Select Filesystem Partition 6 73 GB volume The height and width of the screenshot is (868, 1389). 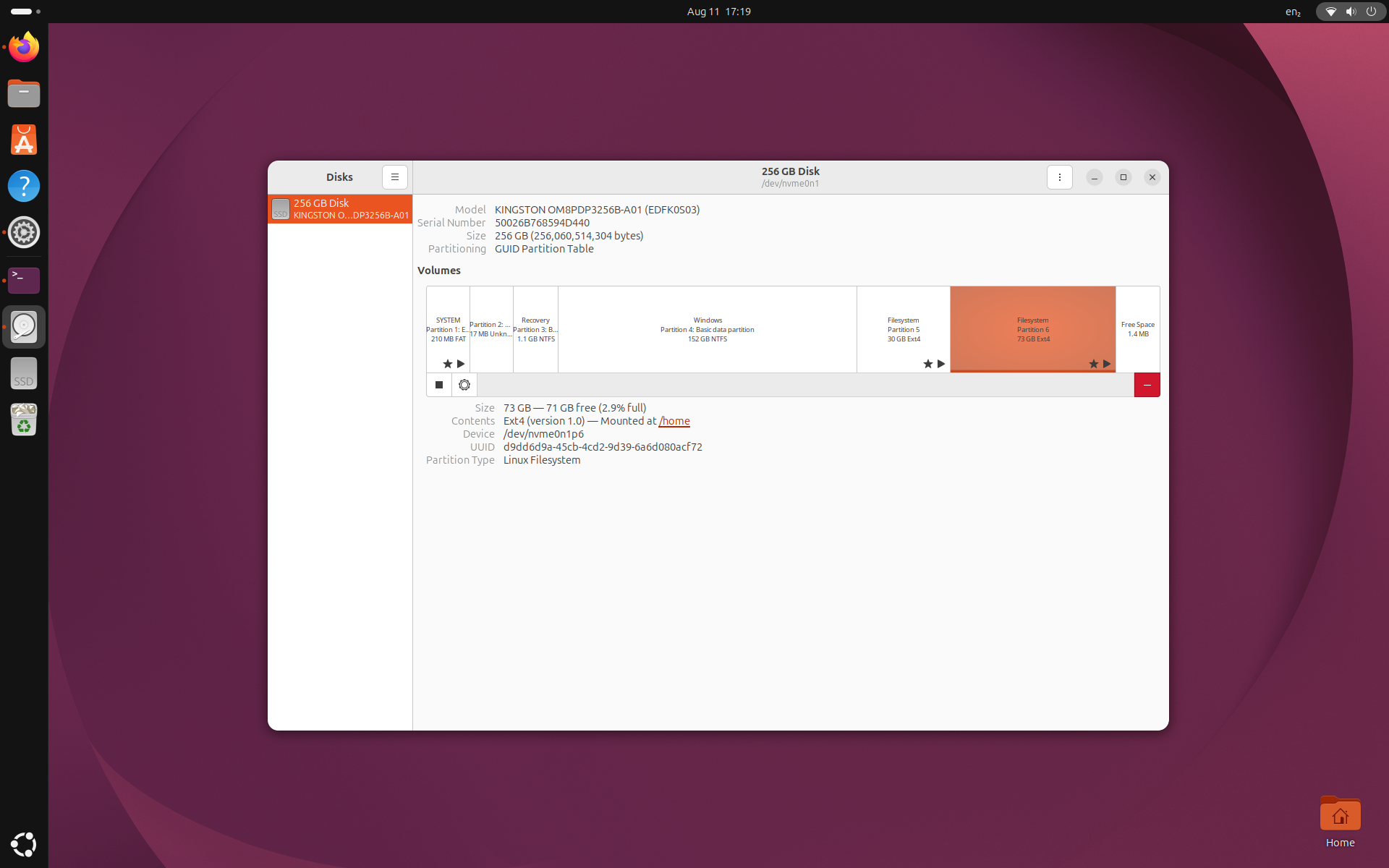pyautogui.click(x=1033, y=329)
